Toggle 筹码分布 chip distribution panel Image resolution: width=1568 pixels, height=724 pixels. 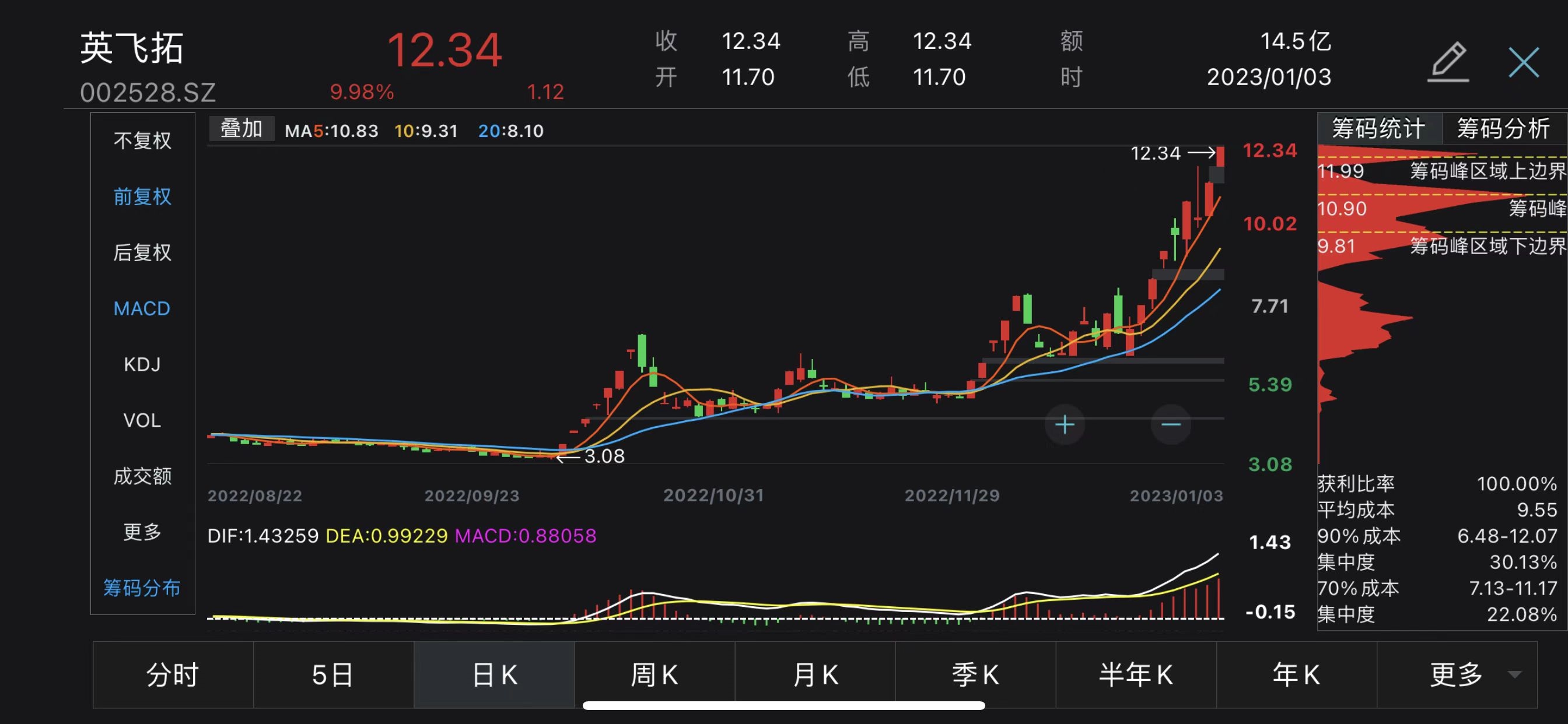[x=142, y=588]
